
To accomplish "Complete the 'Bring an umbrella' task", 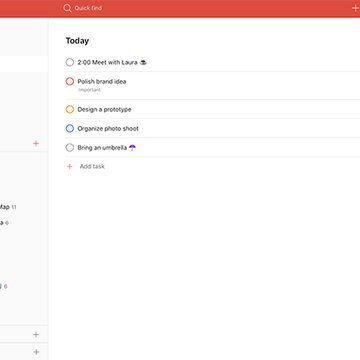I will pos(70,148).
